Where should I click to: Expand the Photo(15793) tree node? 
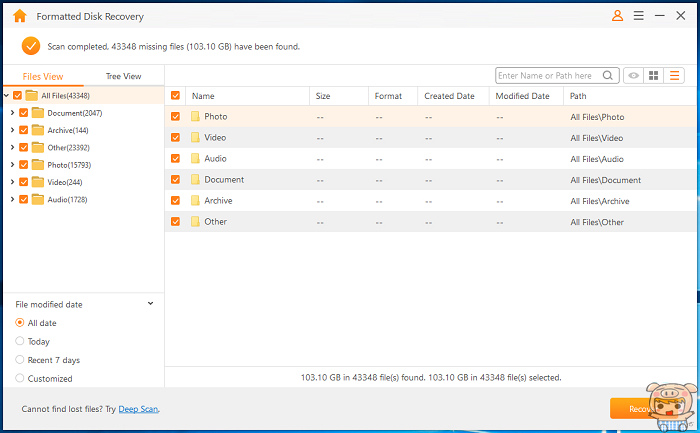(11, 165)
